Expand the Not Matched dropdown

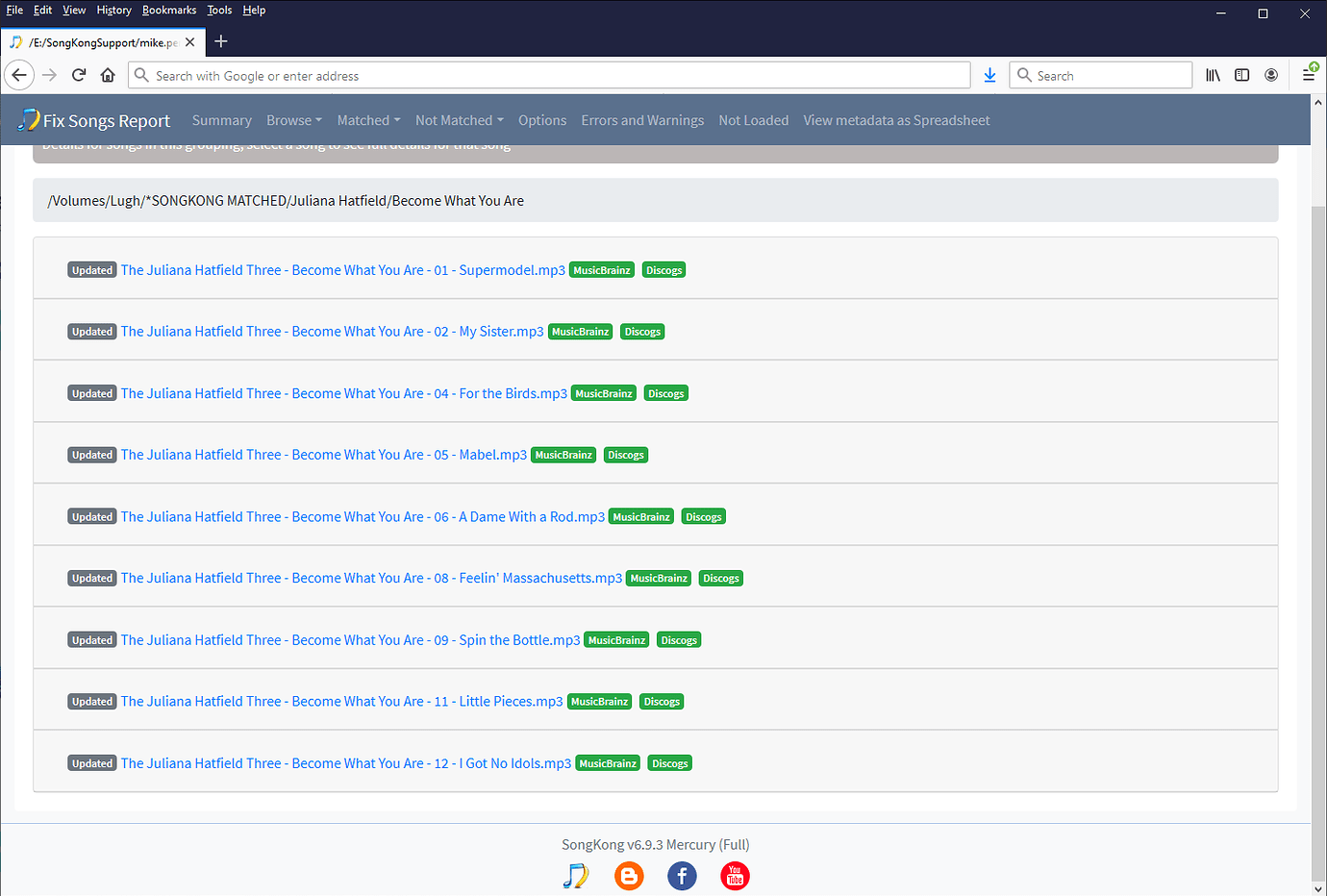pos(460,120)
